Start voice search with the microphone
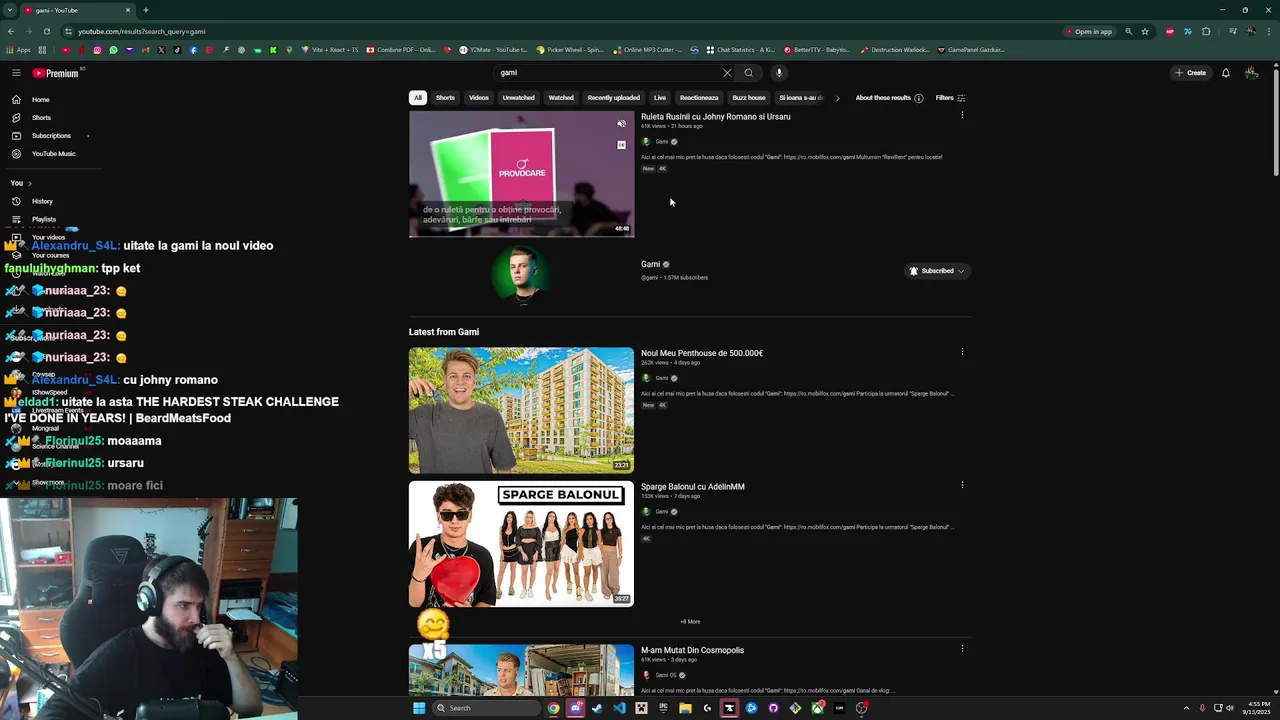Viewport: 1280px width, 720px height. (779, 73)
